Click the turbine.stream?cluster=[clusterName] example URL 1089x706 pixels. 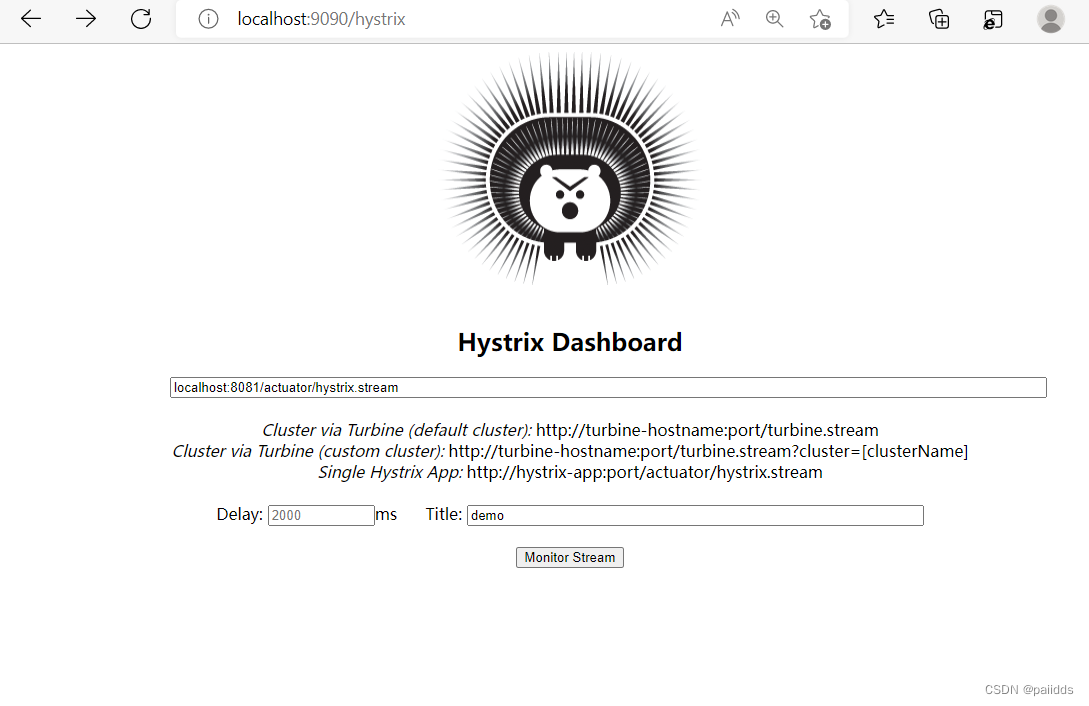pyautogui.click(x=708, y=451)
